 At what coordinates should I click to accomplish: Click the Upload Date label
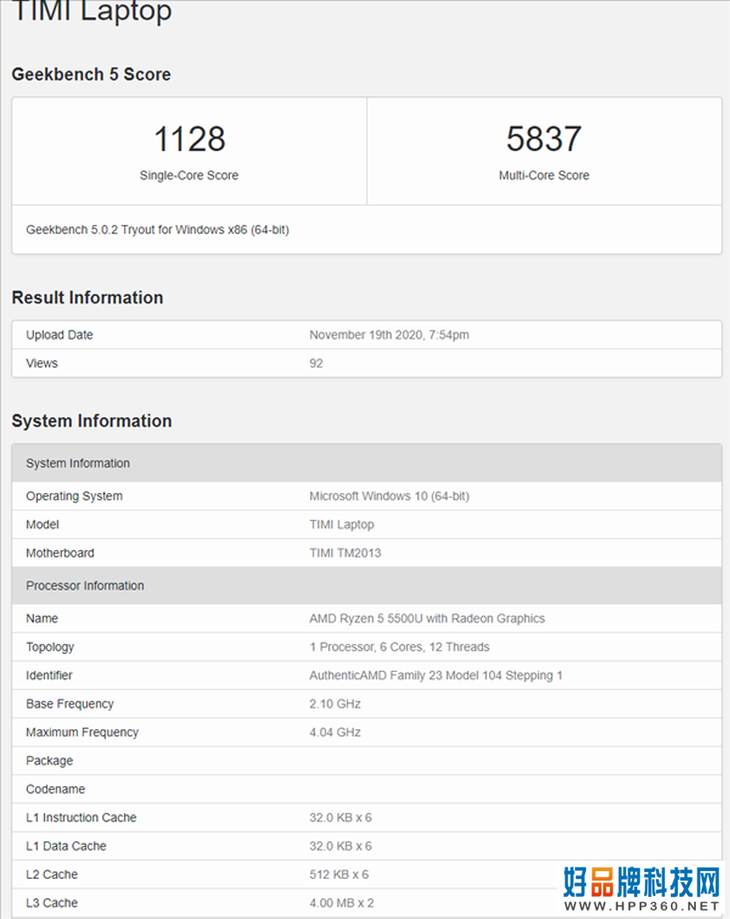coord(59,335)
